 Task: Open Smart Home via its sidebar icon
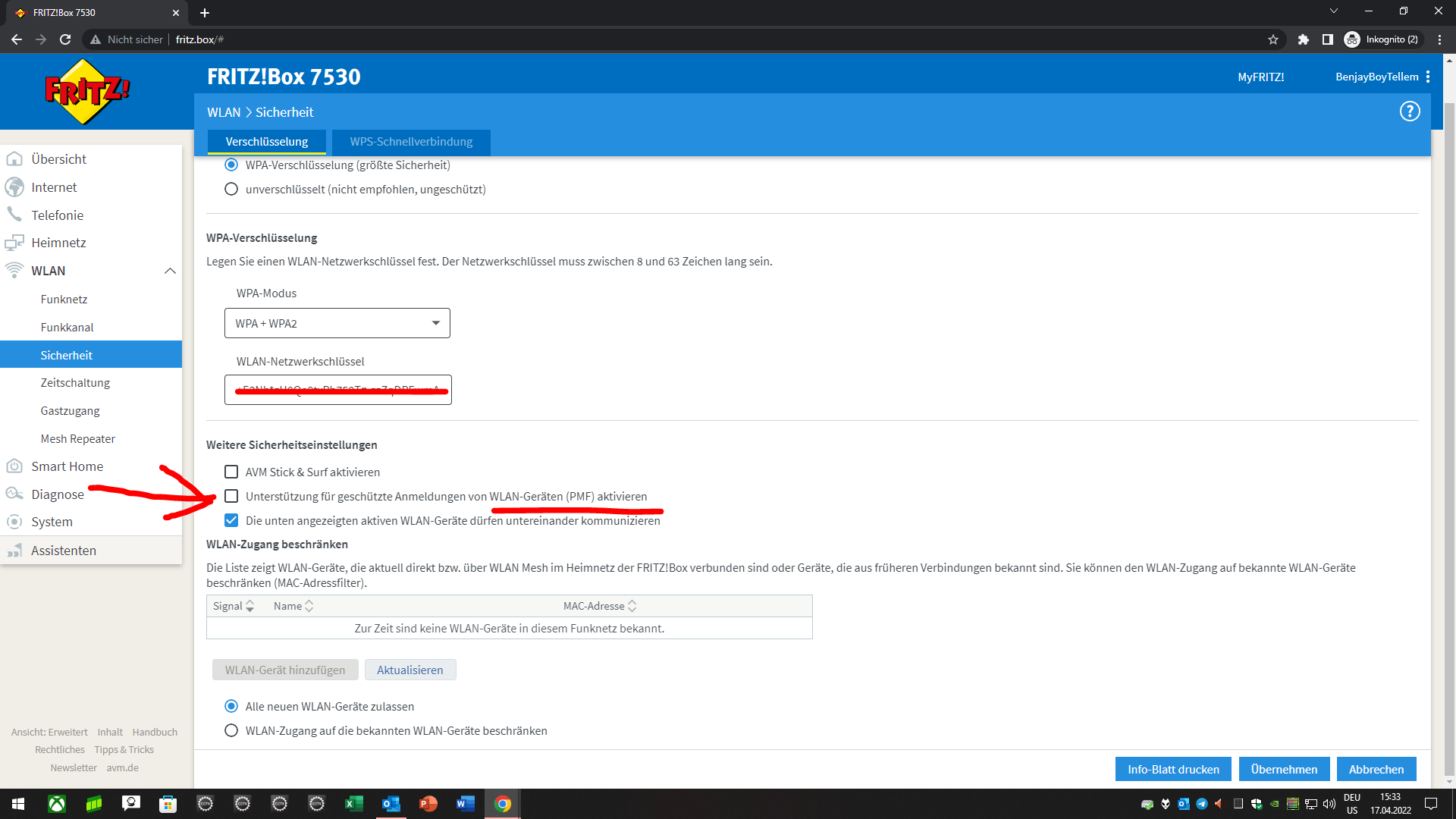(14, 466)
